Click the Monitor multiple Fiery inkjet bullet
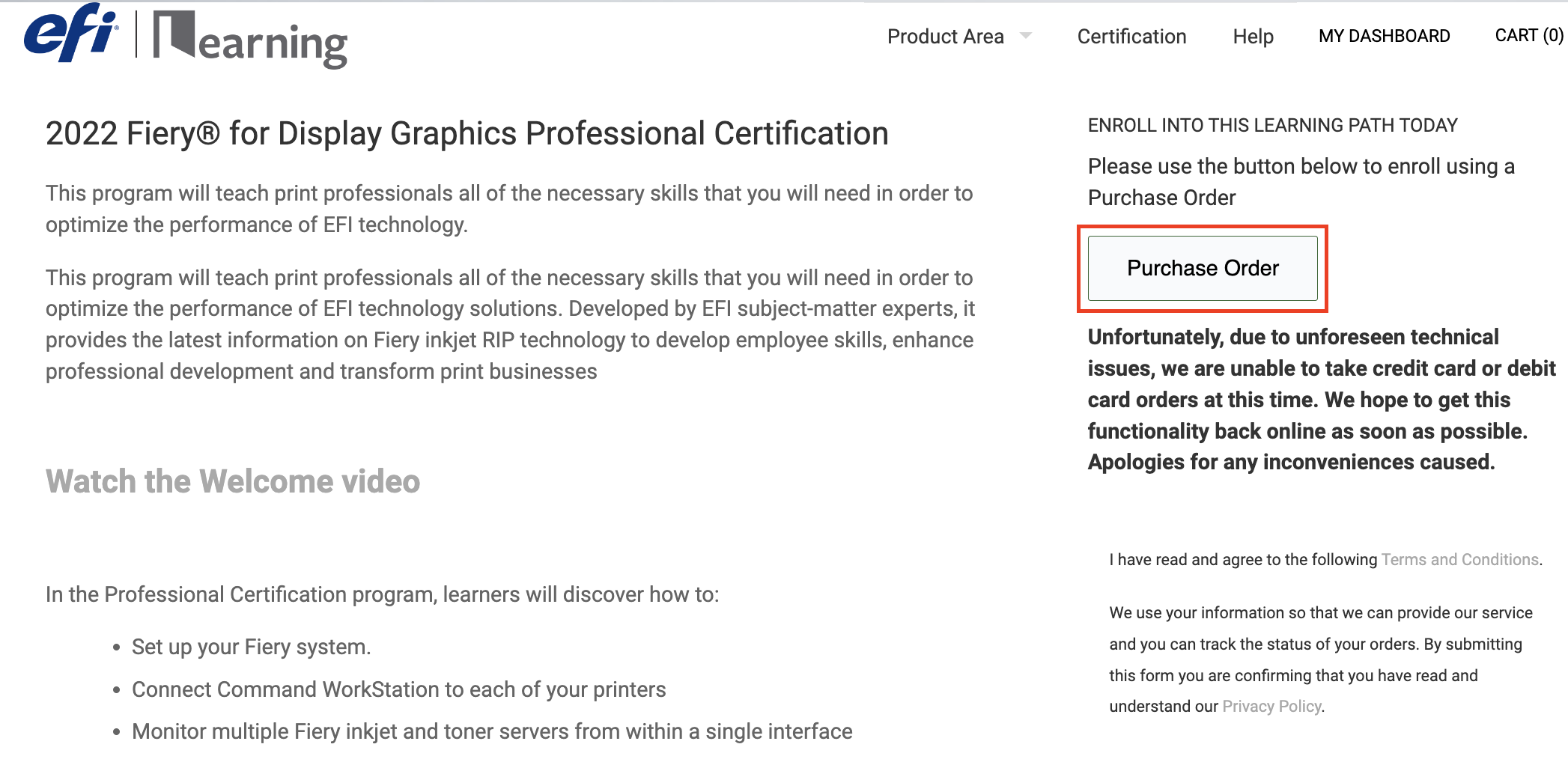 coord(492,731)
